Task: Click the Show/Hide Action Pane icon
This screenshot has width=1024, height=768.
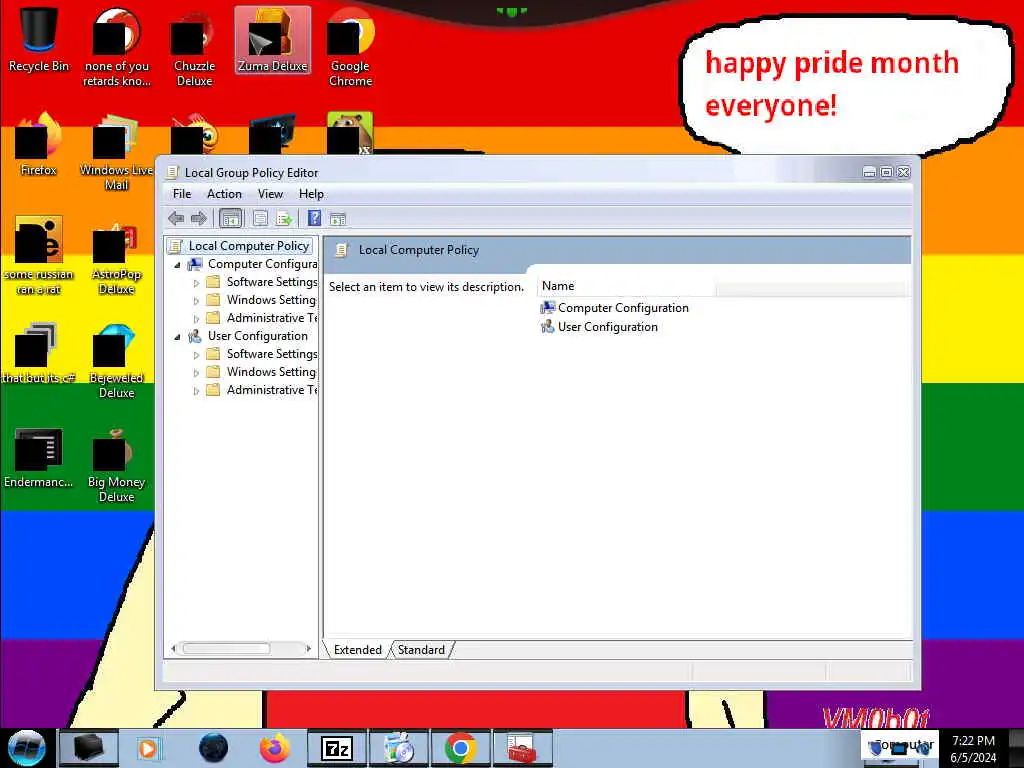Action: pos(338,219)
